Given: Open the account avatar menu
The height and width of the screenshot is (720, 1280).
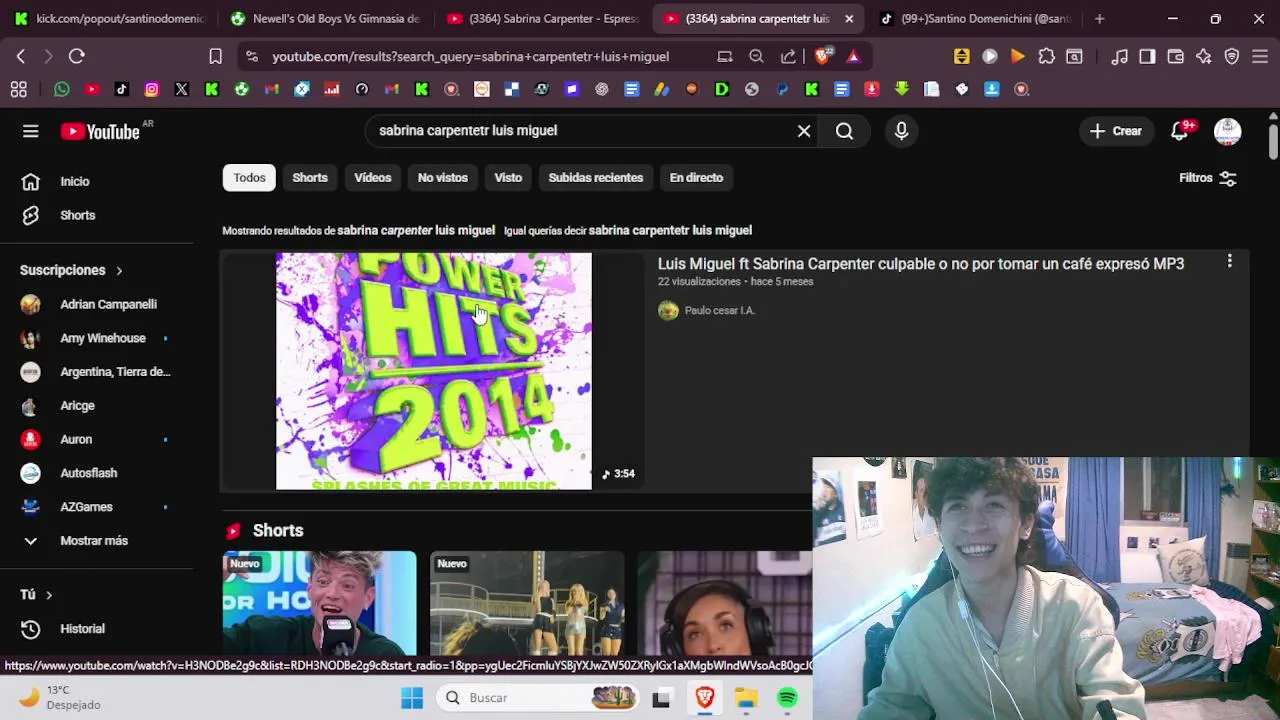Looking at the screenshot, I should 1228,131.
